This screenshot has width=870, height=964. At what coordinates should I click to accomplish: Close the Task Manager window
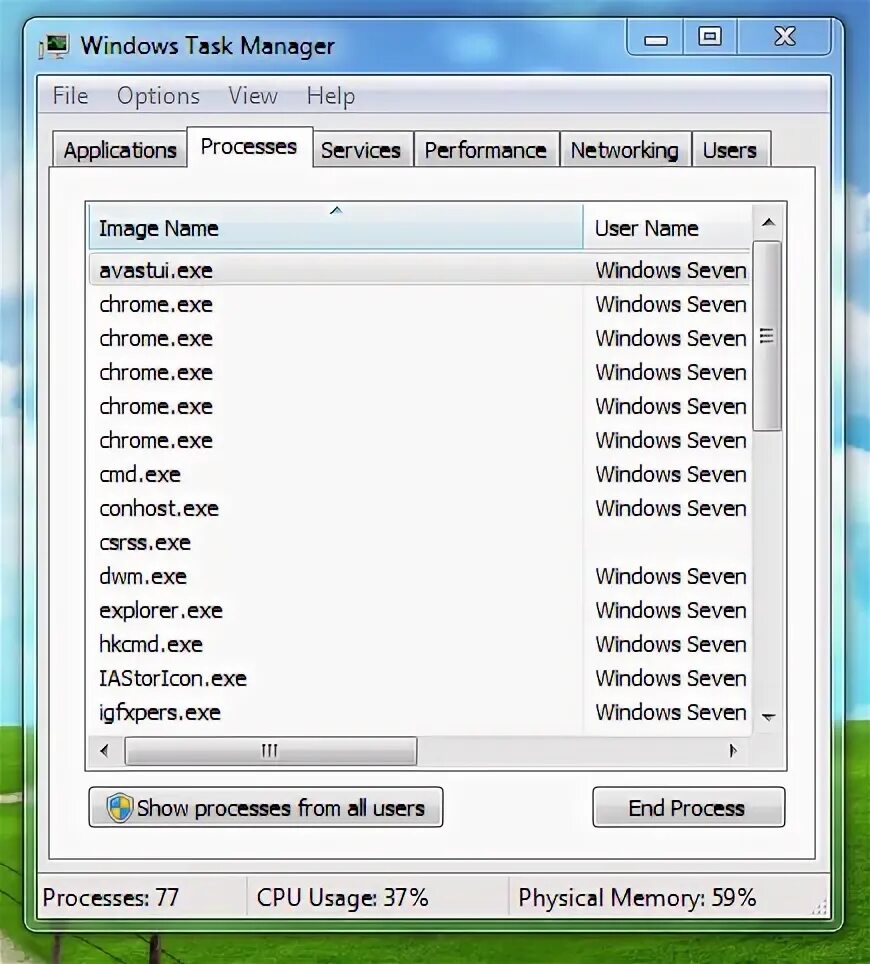coord(784,37)
